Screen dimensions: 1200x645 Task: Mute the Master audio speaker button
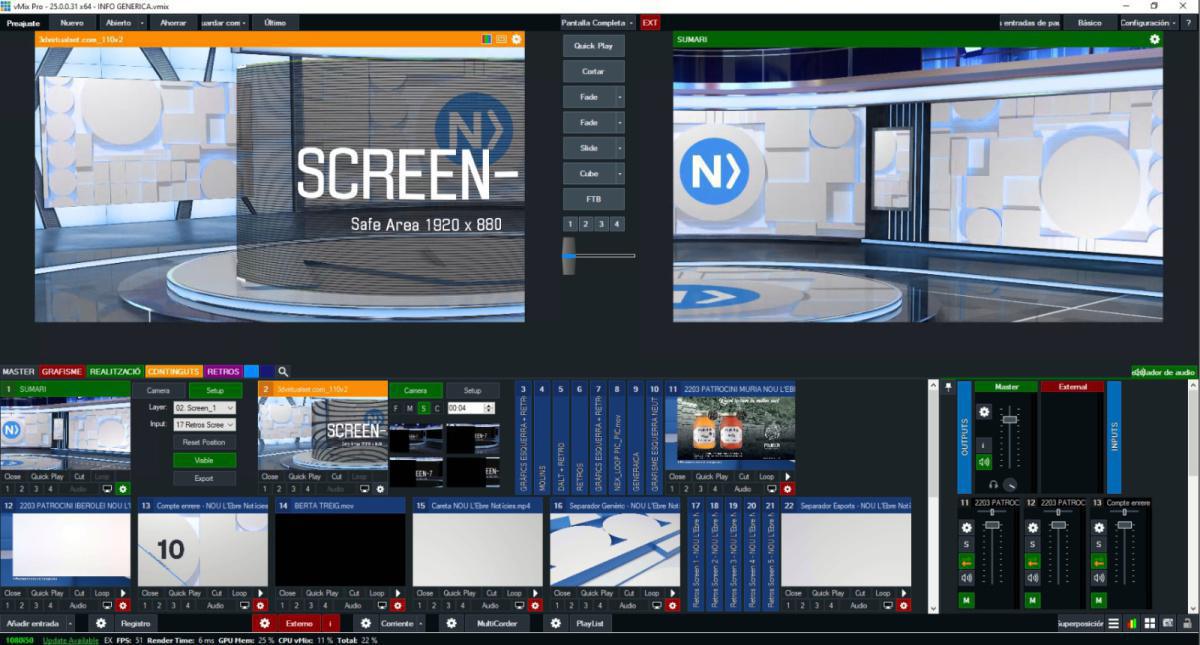(984, 462)
